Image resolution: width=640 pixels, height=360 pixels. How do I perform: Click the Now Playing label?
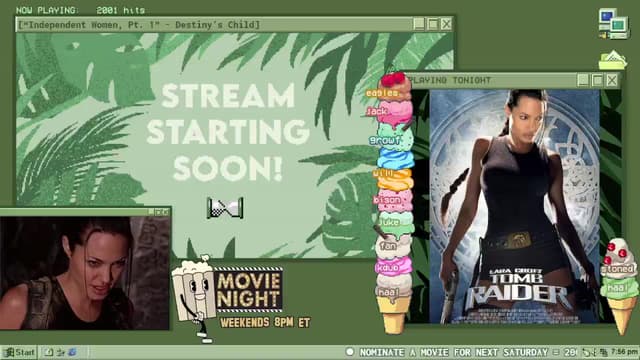(x=46, y=10)
